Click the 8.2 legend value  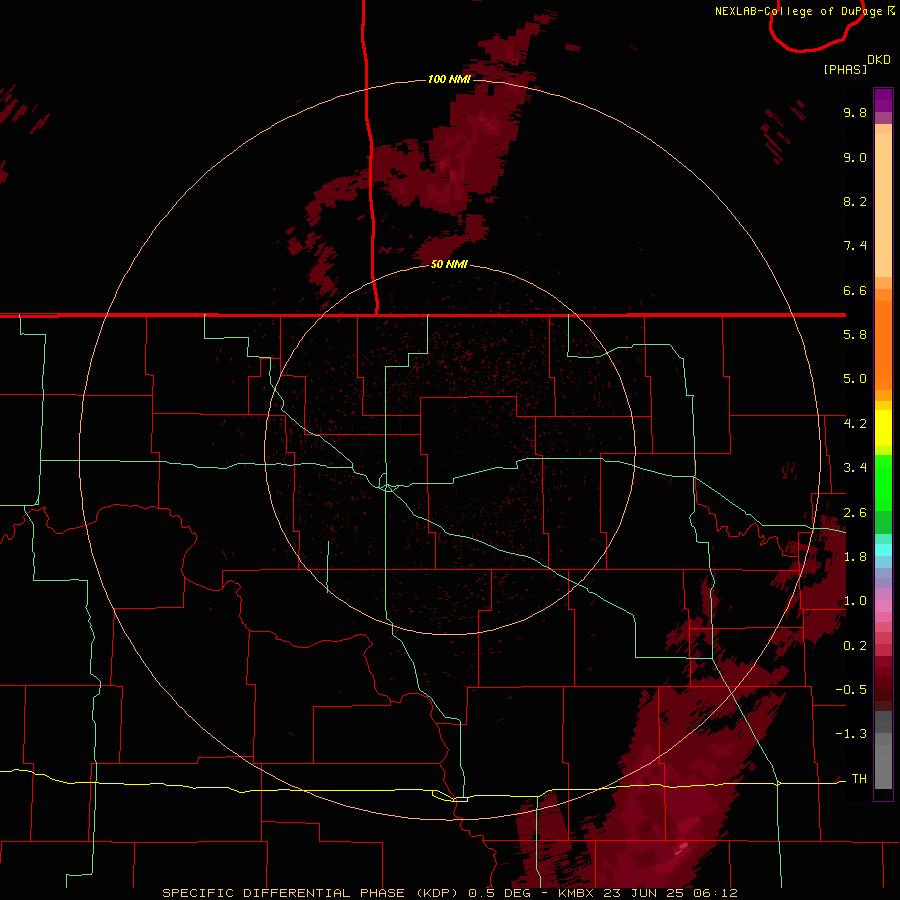click(x=855, y=201)
